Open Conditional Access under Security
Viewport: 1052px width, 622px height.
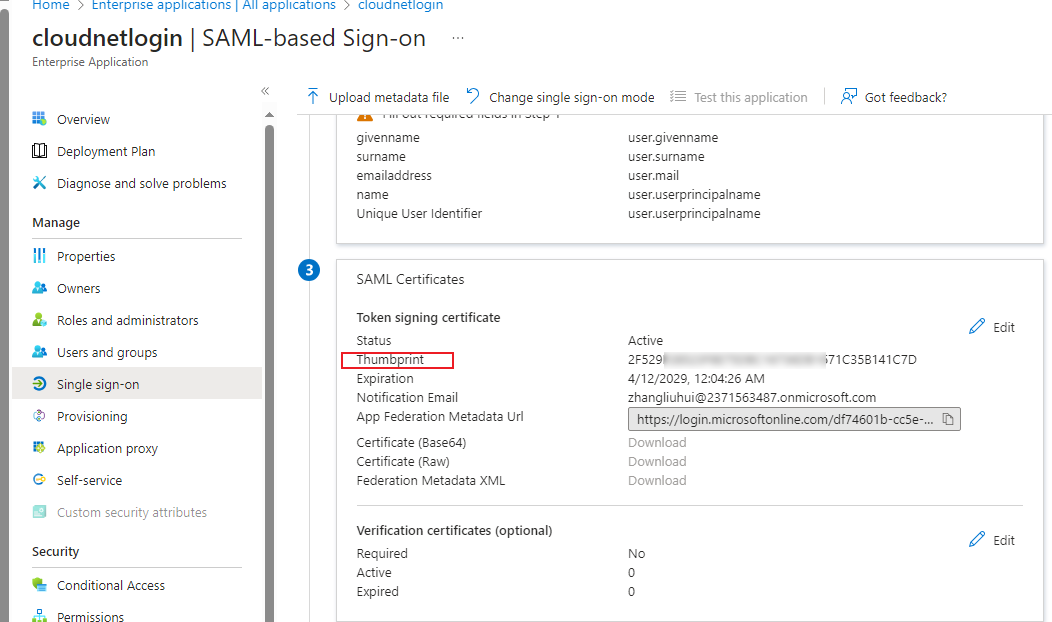111,586
